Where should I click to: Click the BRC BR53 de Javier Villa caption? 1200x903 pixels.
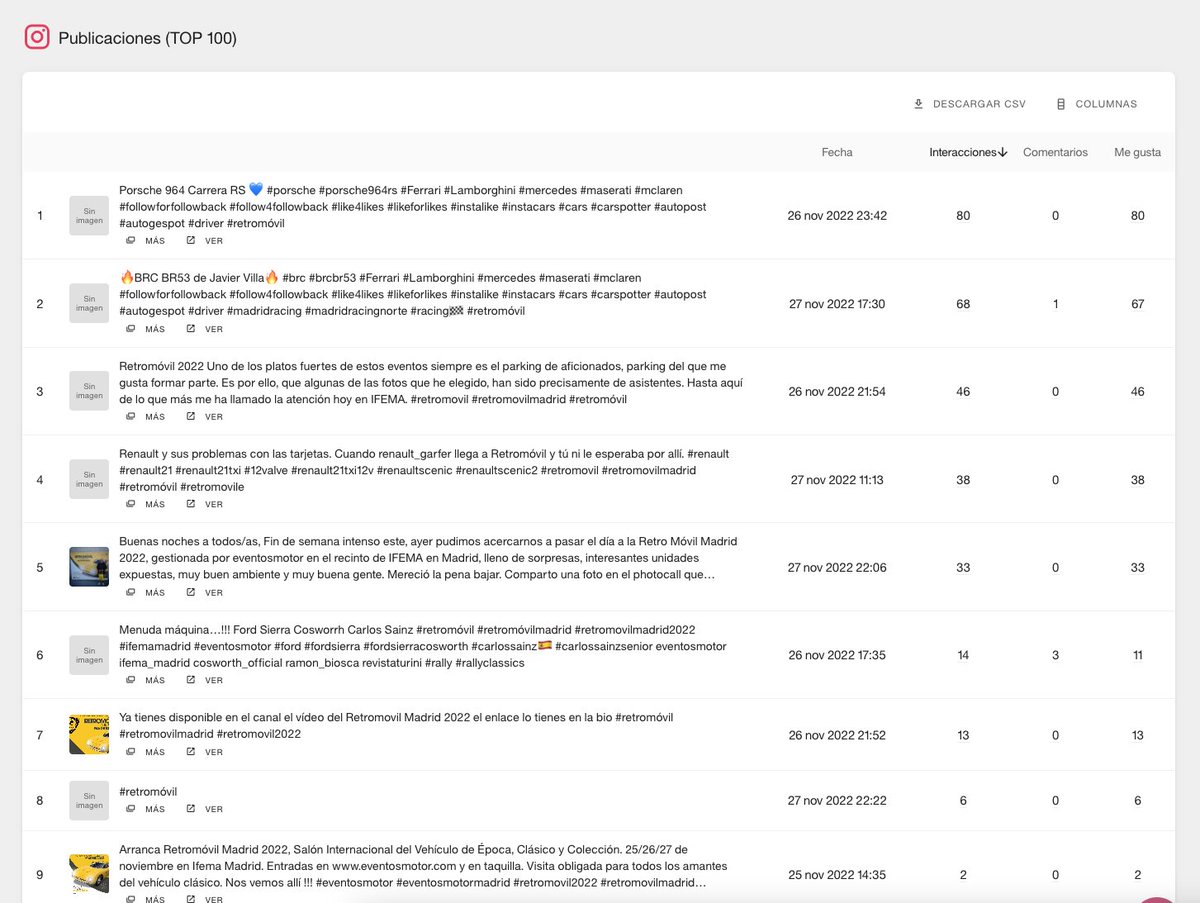pyautogui.click(x=413, y=295)
